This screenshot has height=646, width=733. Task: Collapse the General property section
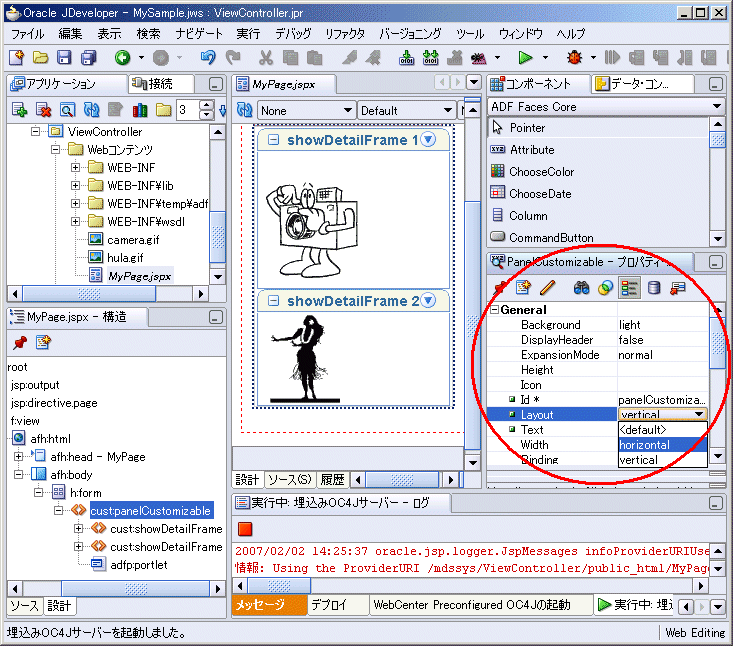click(494, 309)
